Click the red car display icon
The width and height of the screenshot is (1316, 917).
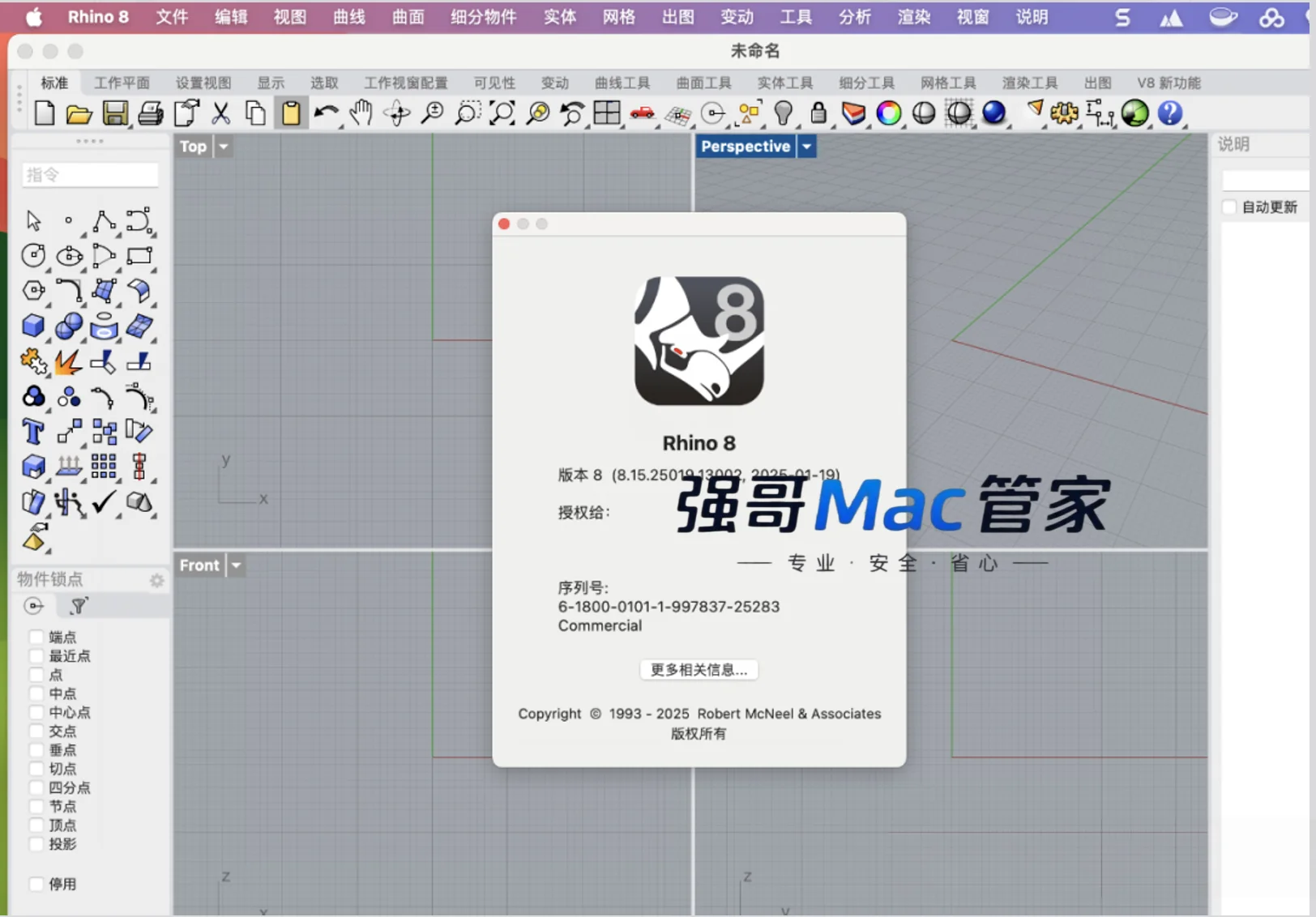click(643, 113)
